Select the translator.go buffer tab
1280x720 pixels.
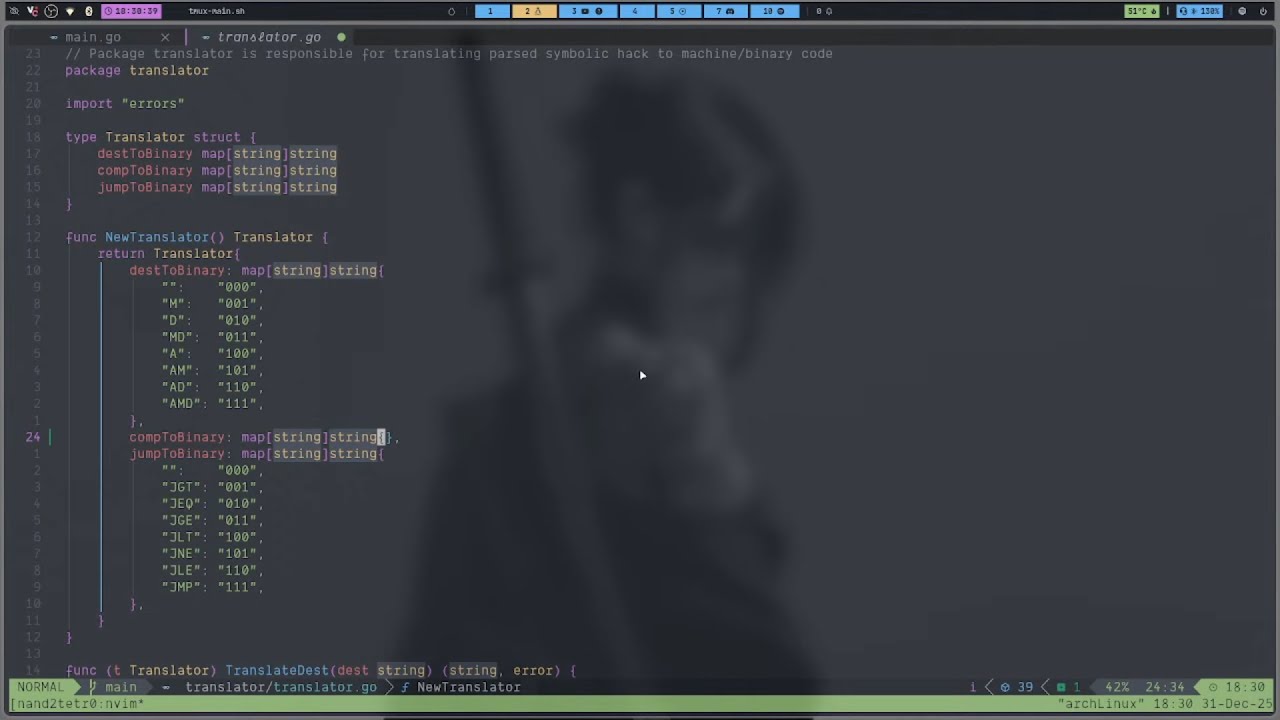[x=269, y=37]
